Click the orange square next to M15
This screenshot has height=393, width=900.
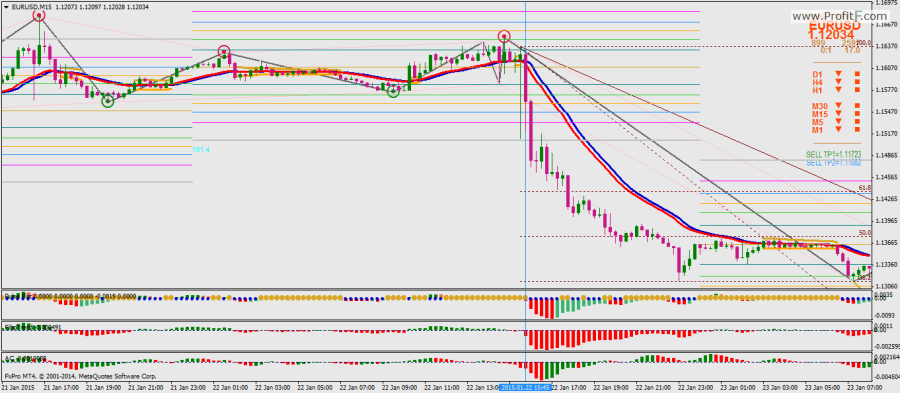coord(858,114)
